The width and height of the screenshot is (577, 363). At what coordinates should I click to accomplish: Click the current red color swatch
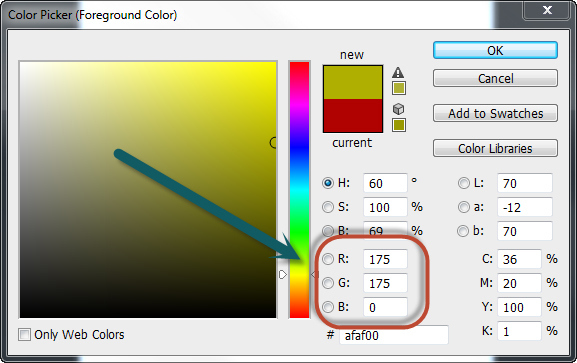tap(353, 116)
